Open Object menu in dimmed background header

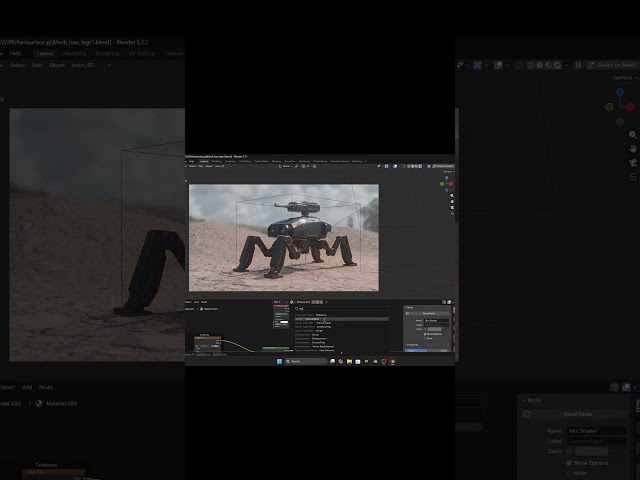pos(57,65)
